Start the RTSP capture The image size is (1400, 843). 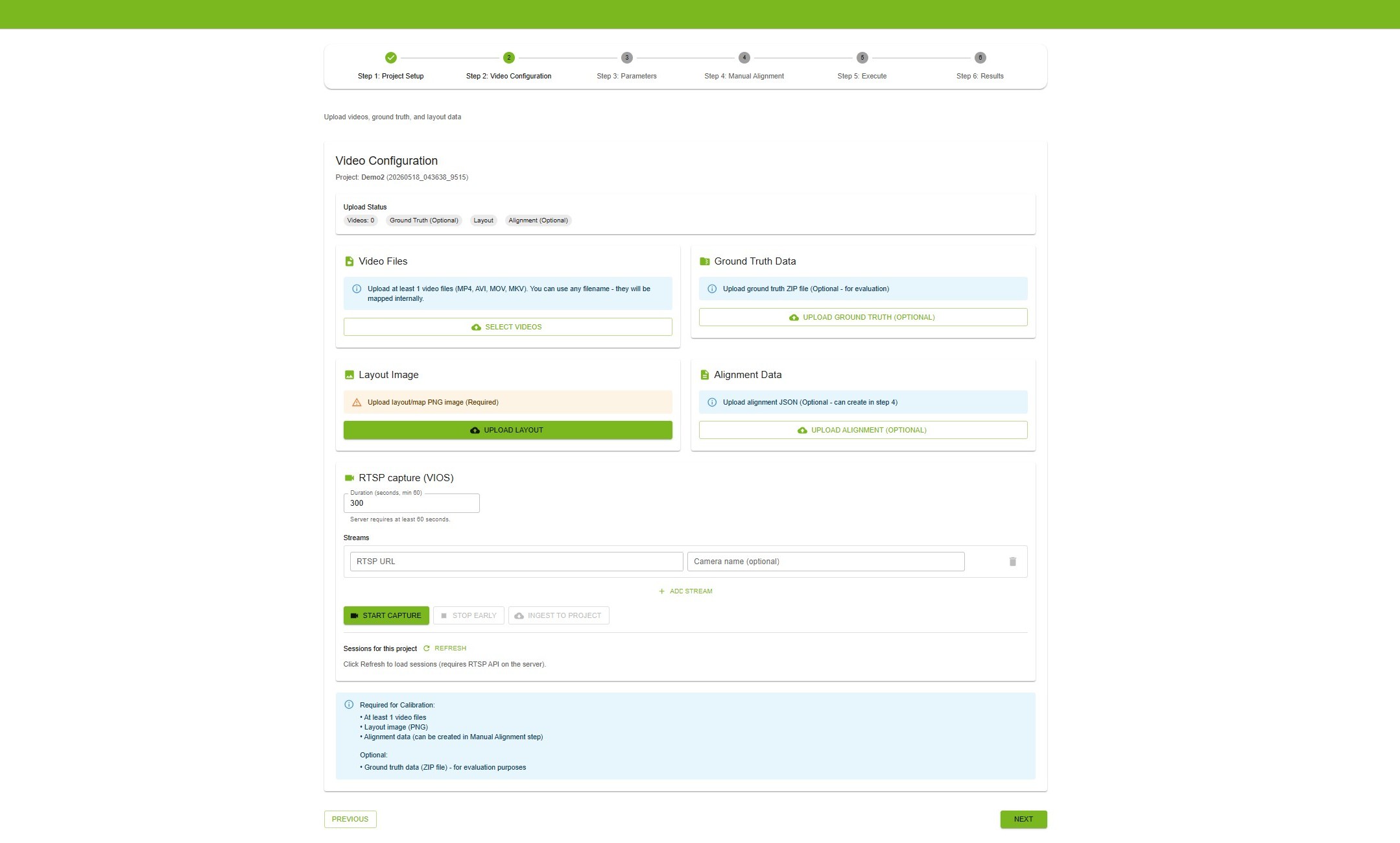point(386,615)
